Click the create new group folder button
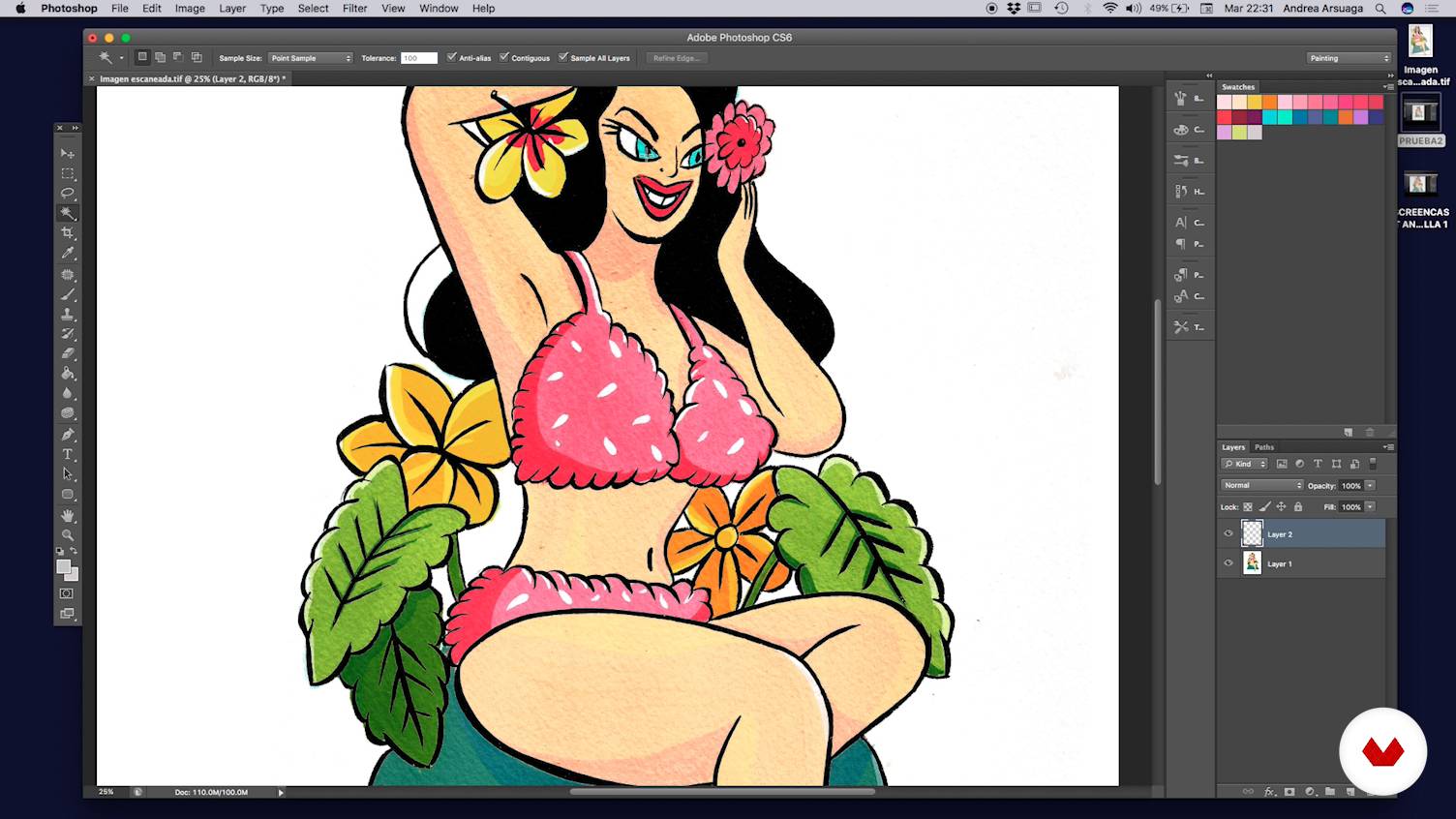1456x819 pixels. pyautogui.click(x=1330, y=792)
